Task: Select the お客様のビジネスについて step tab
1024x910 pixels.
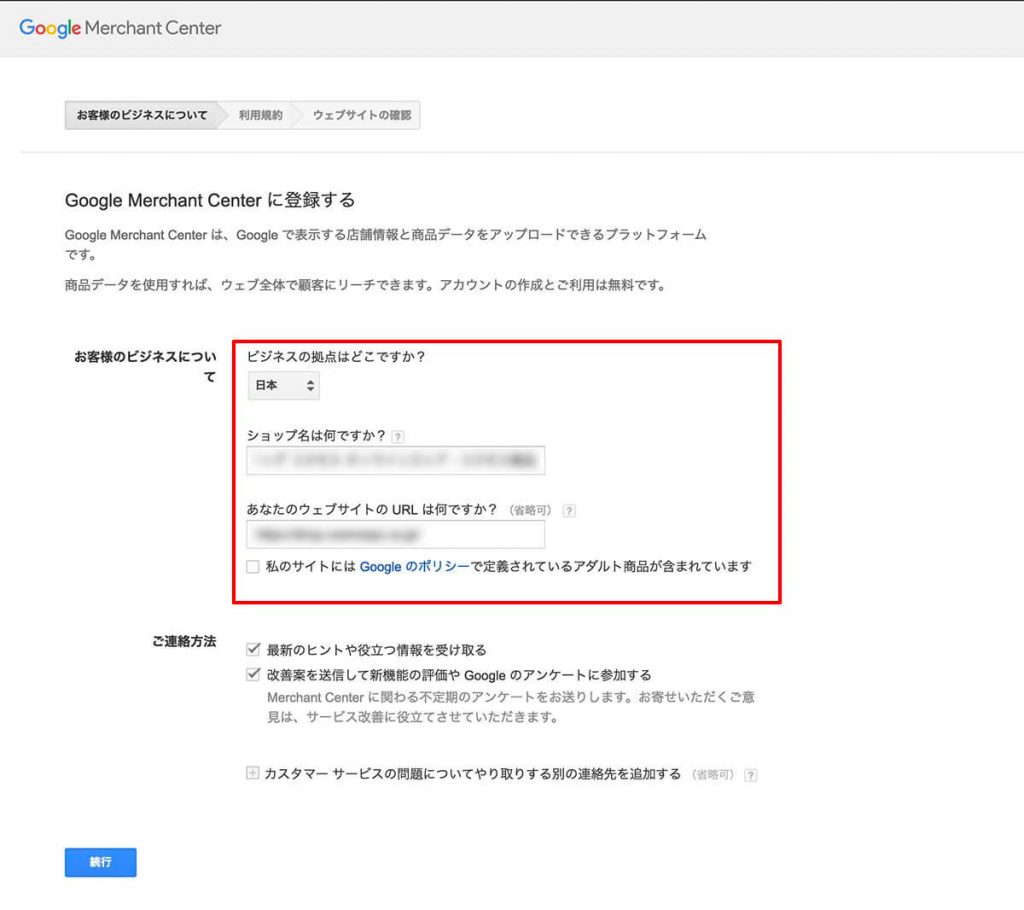Action: (141, 116)
